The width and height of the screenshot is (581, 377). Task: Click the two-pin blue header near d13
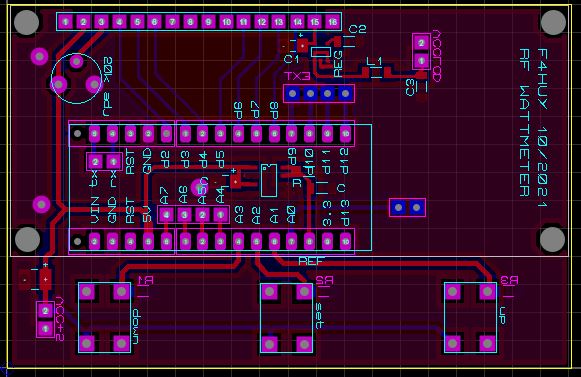[x=407, y=208]
